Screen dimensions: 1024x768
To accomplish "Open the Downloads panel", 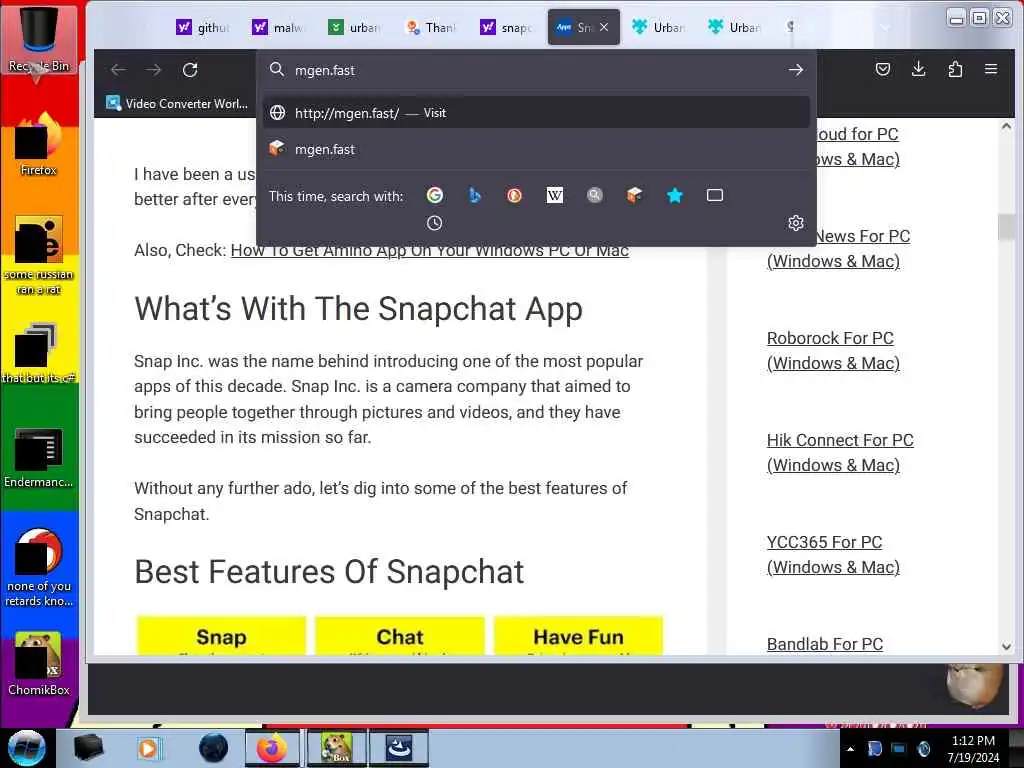I will [918, 69].
